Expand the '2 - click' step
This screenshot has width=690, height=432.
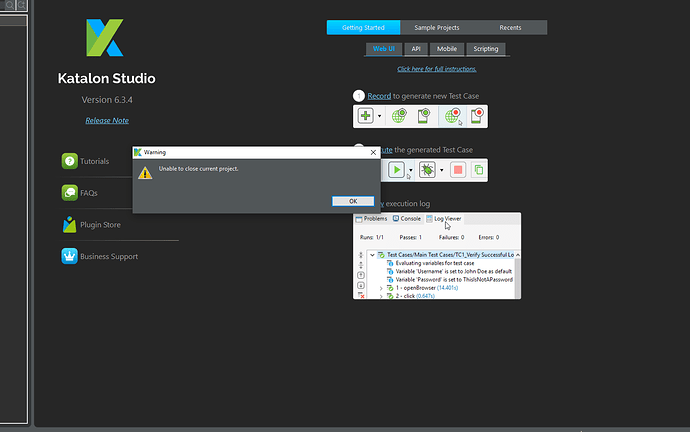381,296
